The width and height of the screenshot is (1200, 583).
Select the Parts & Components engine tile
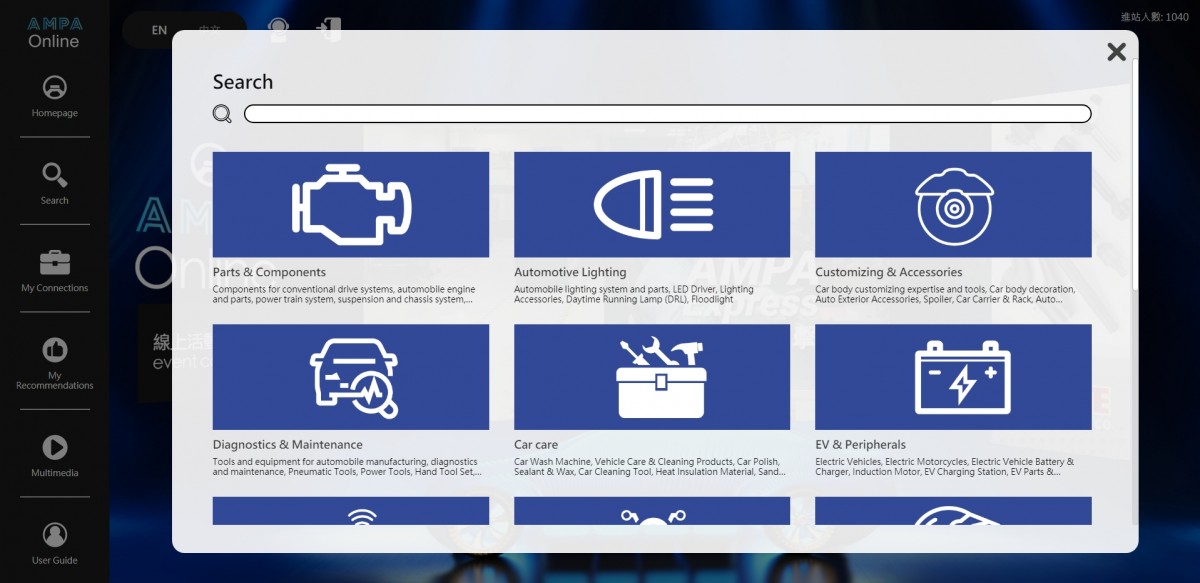[351, 205]
